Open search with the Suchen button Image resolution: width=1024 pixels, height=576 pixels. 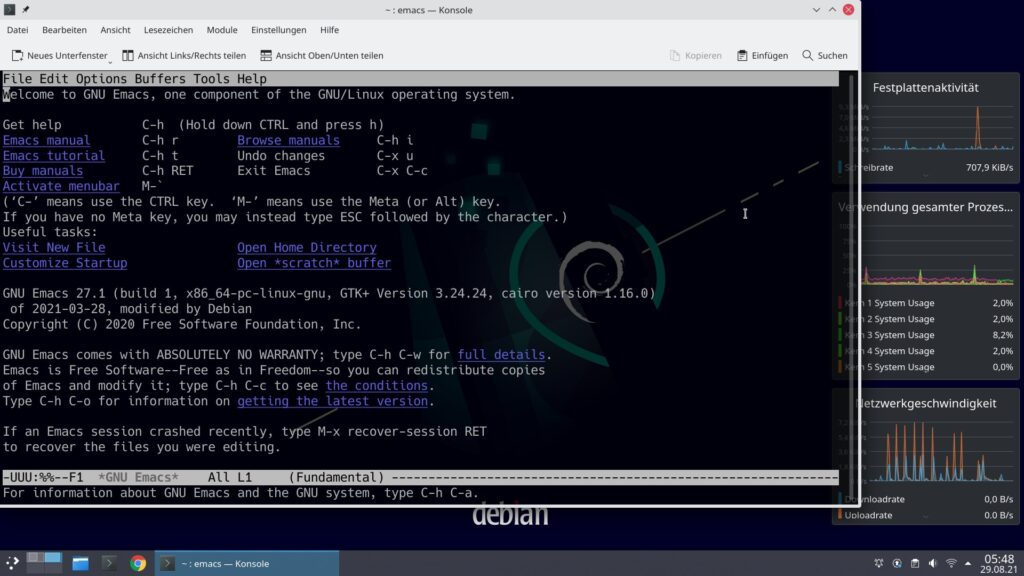tap(825, 56)
